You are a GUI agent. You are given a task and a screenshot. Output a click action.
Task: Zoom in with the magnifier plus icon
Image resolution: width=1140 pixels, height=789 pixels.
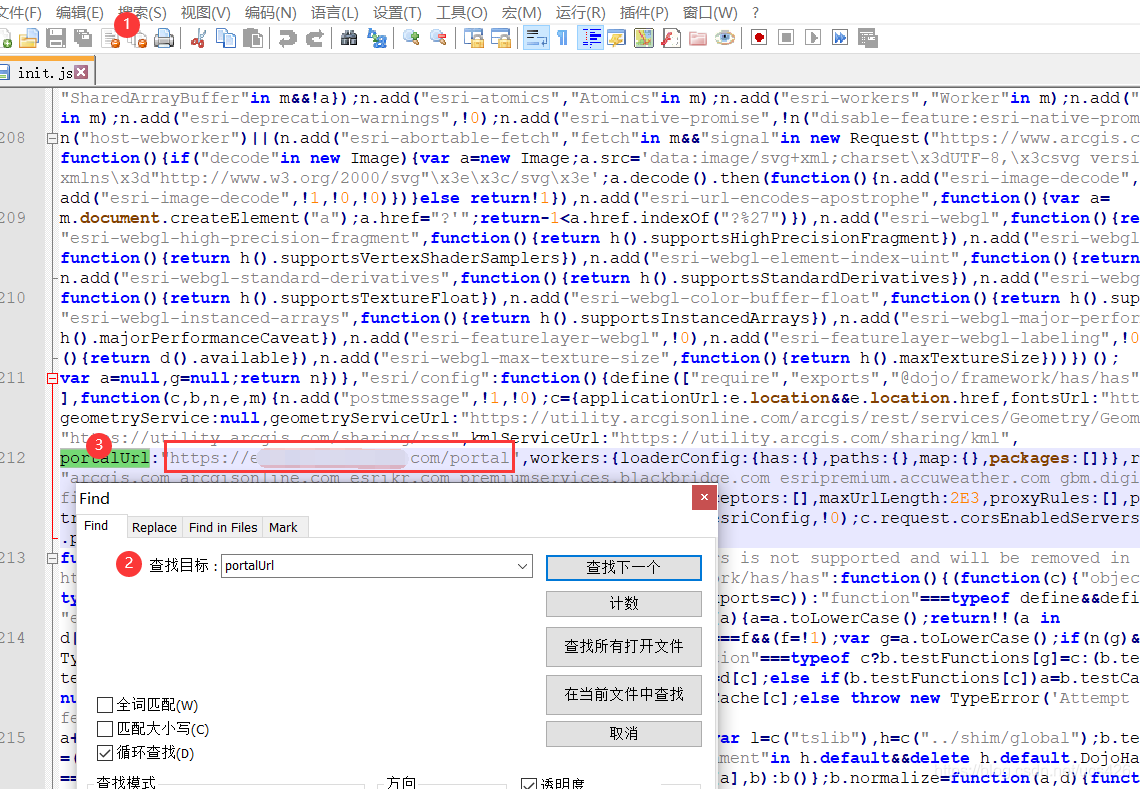tap(412, 38)
